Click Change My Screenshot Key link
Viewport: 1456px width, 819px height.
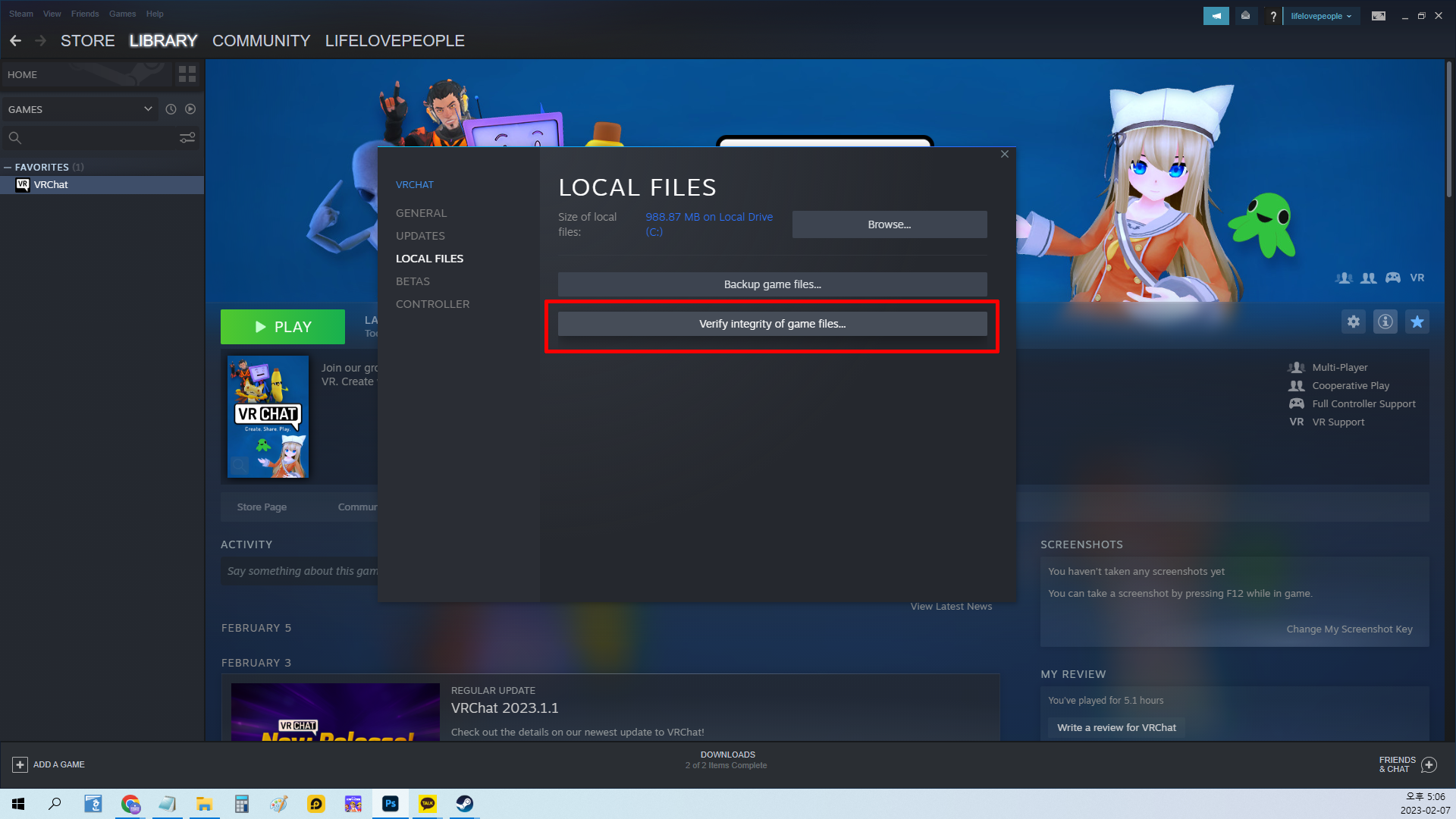1350,629
